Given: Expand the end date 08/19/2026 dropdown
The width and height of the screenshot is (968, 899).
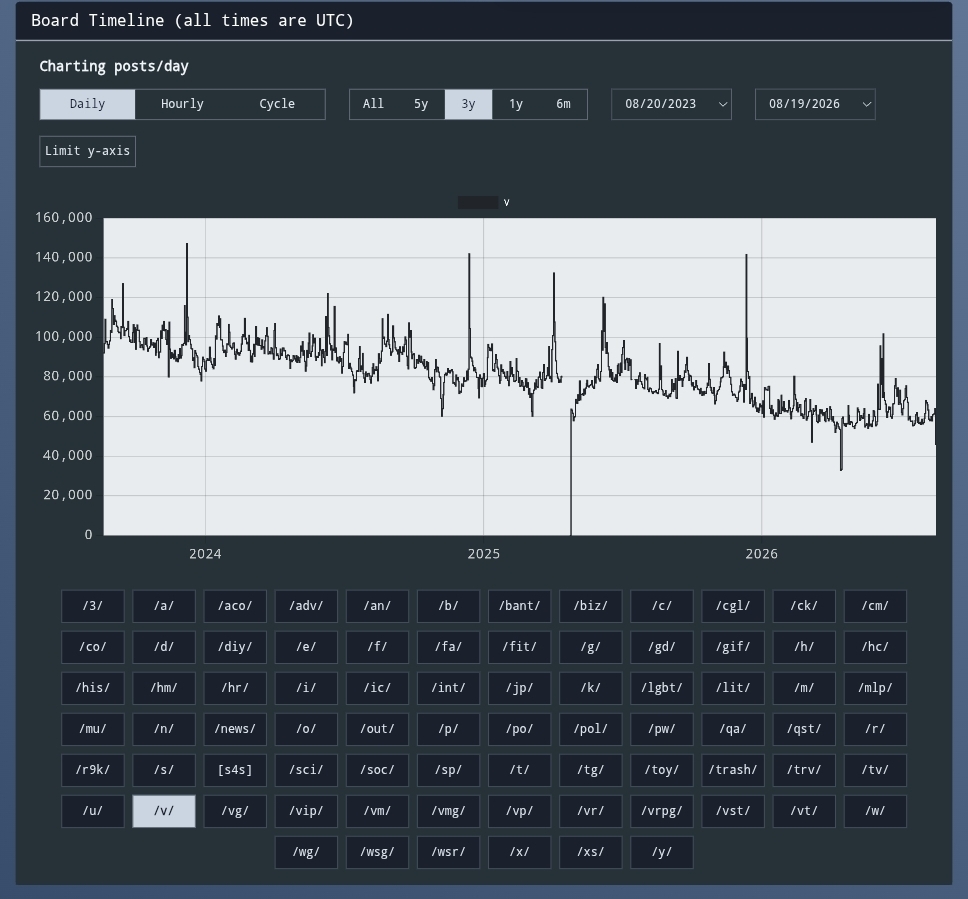Looking at the screenshot, I should [815, 104].
